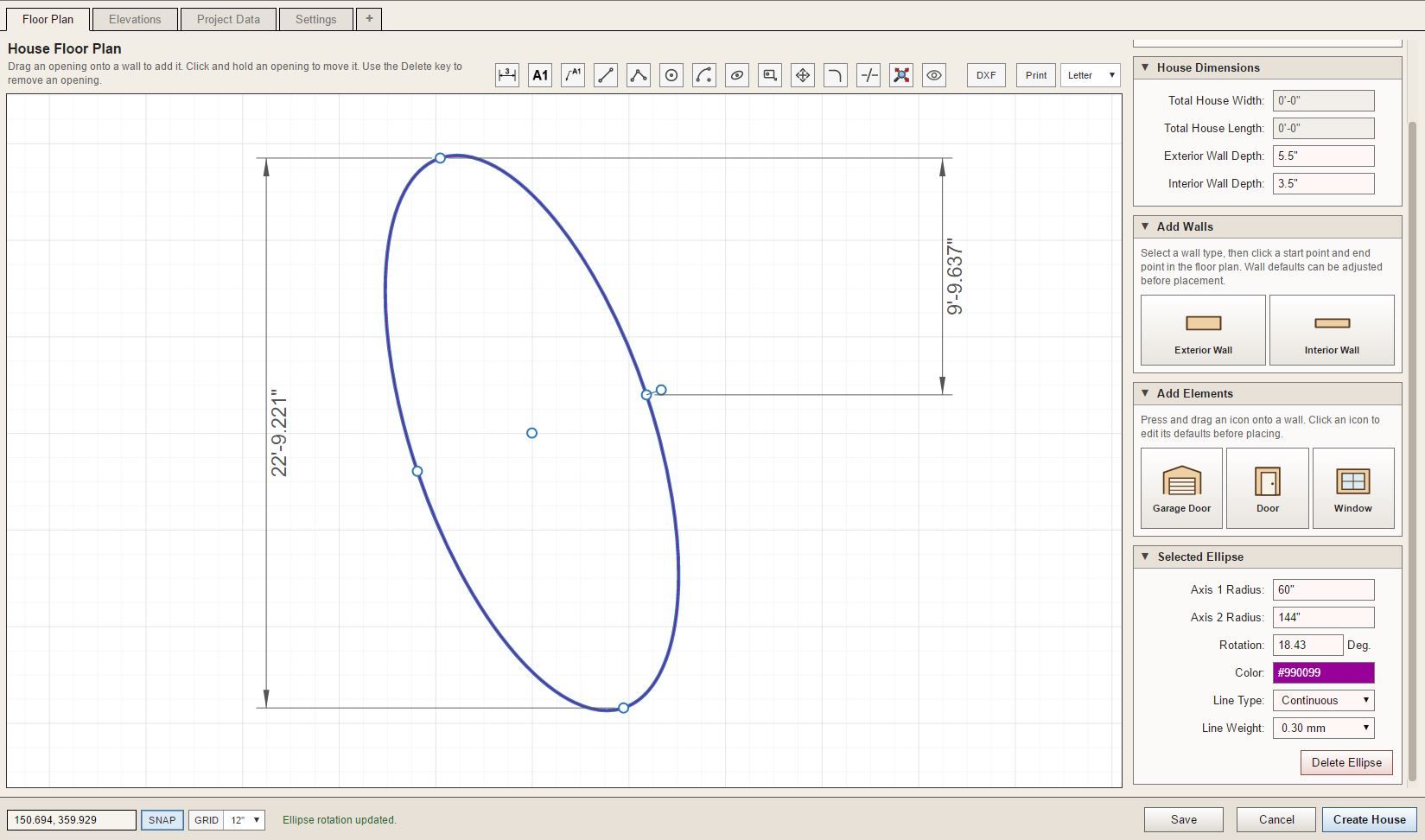This screenshot has height=840, width=1425.
Task: Open the Line Weight dropdown
Action: (x=1323, y=728)
